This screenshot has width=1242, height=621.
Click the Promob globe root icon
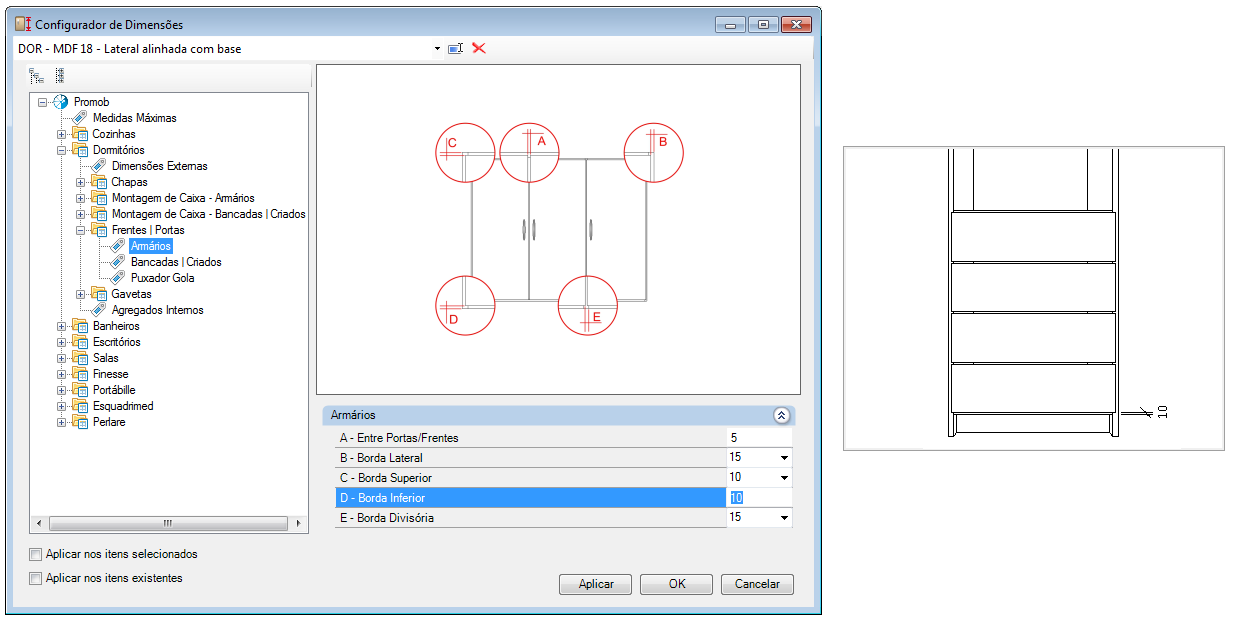(x=61, y=102)
